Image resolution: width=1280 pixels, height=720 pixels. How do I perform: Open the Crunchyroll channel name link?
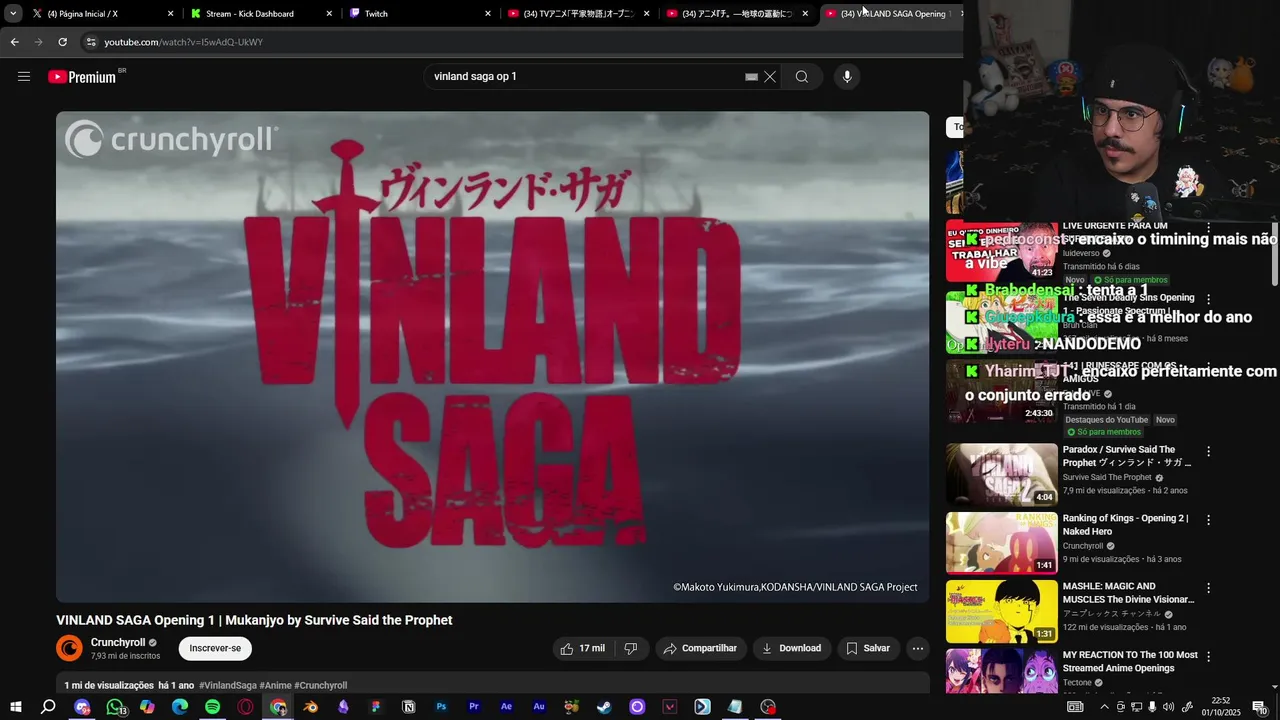[x=118, y=642]
